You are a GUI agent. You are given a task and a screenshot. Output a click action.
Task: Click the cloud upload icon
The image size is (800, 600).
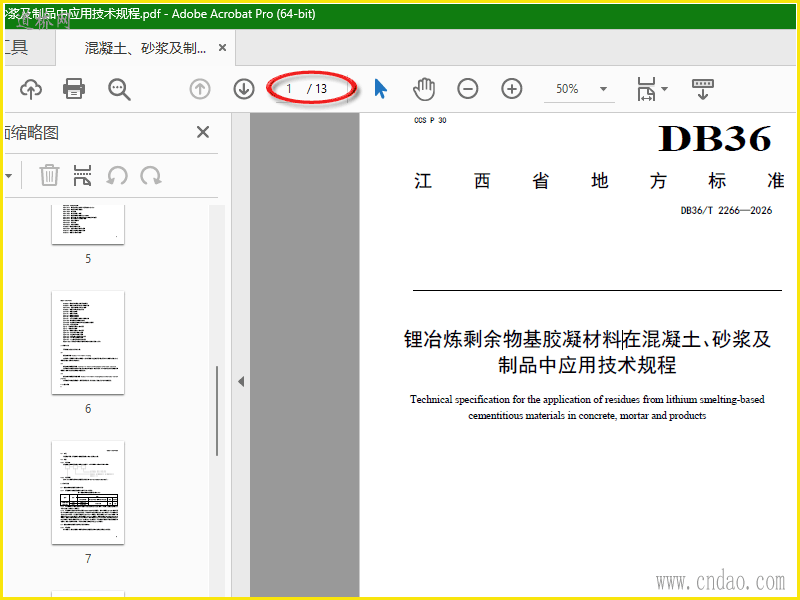click(31, 89)
